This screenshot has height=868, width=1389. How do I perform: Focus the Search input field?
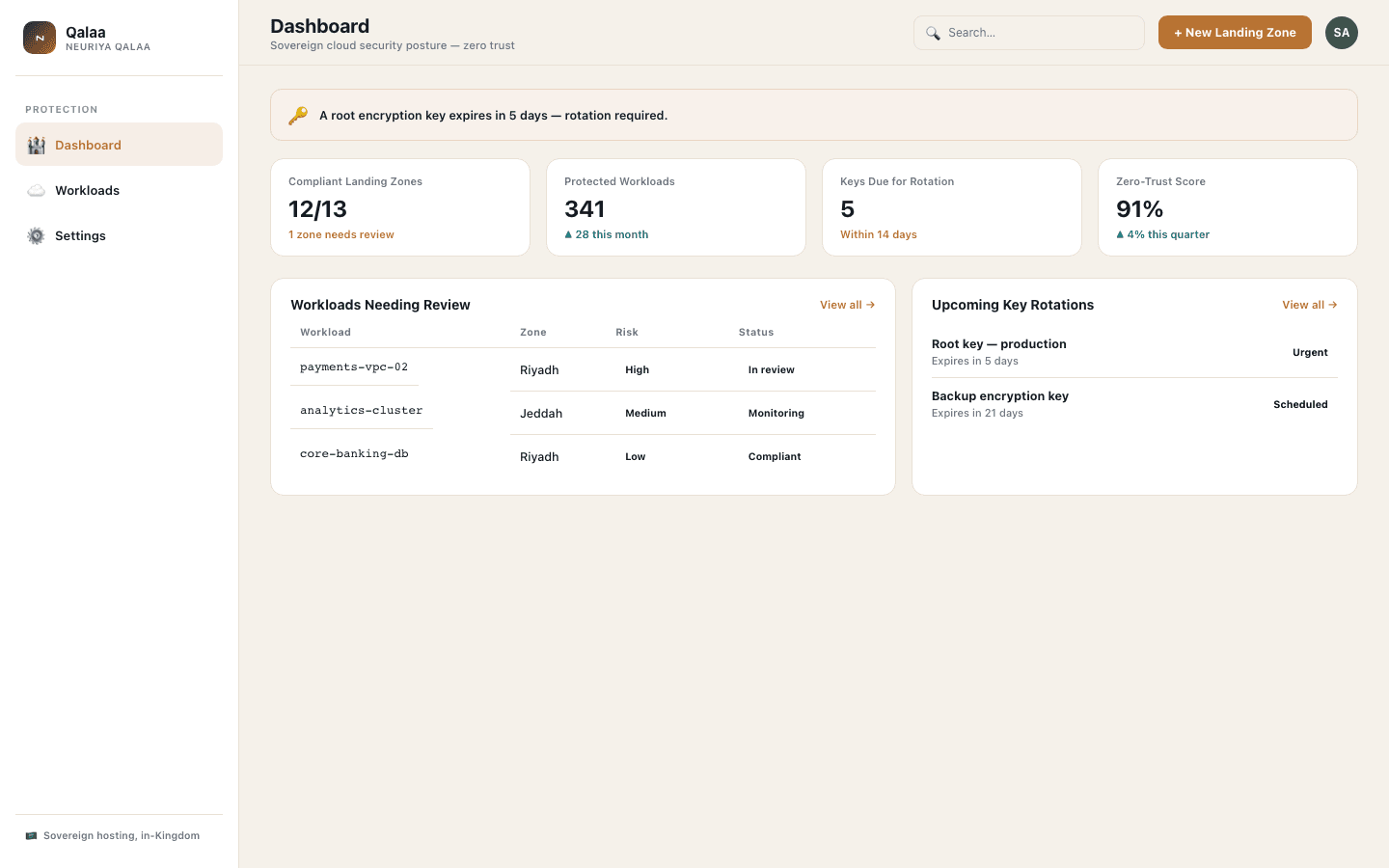click(x=1029, y=33)
